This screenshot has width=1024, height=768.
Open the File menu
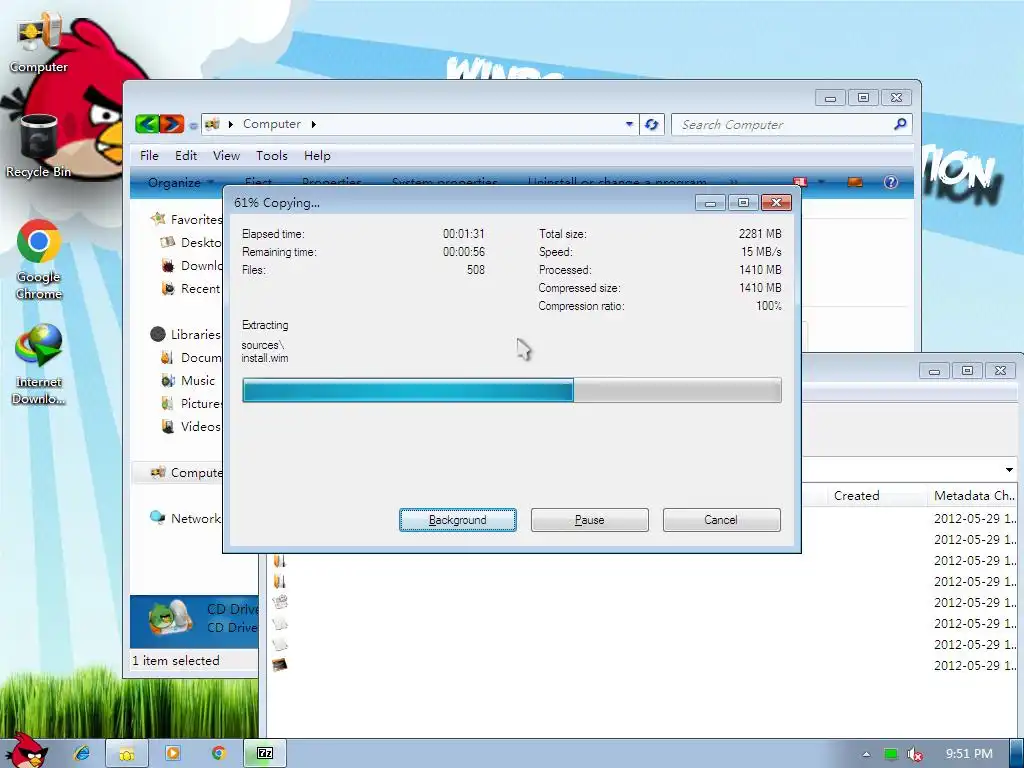[149, 155]
